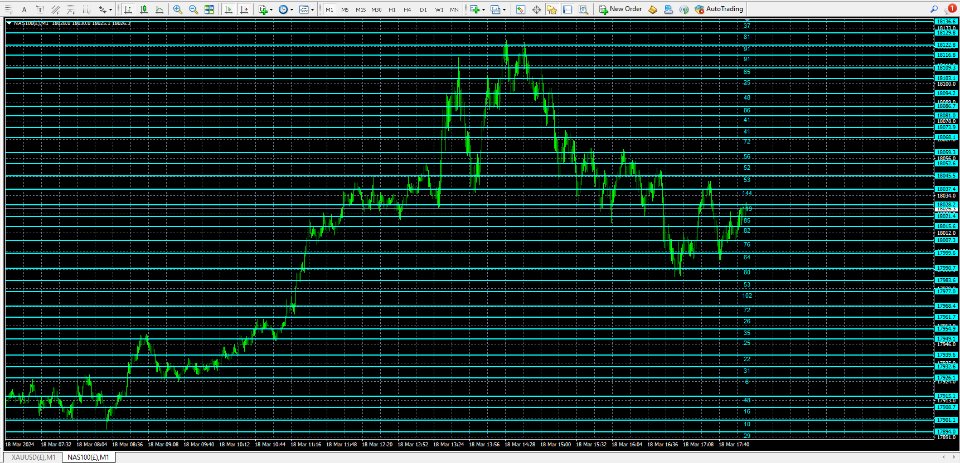
Task: Switch chart to line chart style
Action: click(x=159, y=9)
